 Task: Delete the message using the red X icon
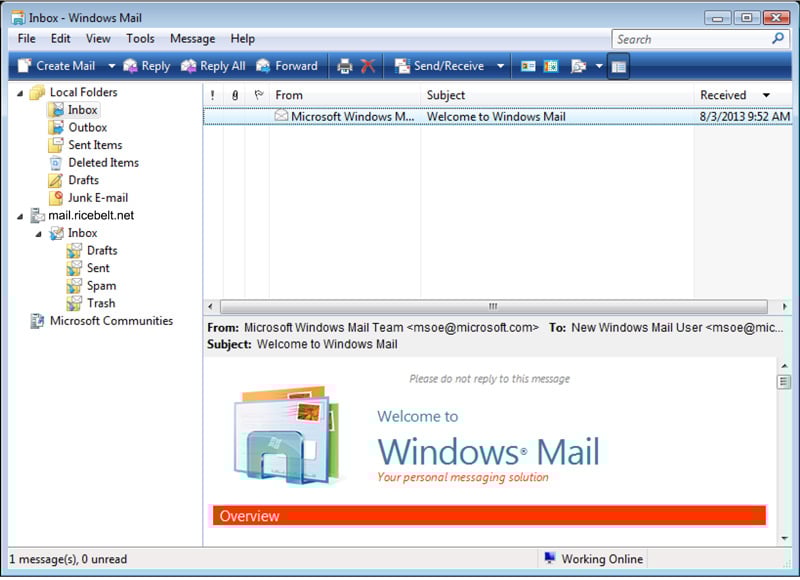(x=368, y=66)
